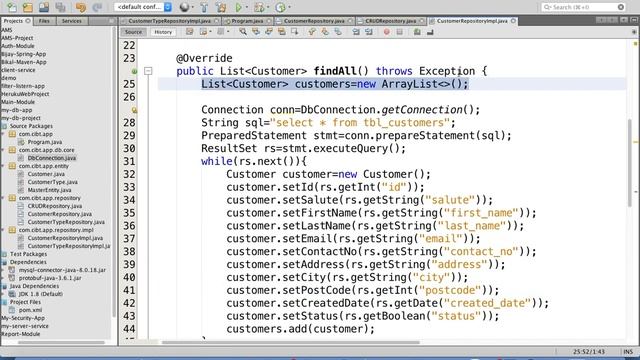Image resolution: width=640 pixels, height=360 pixels.
Task: Click the Open Project icon
Action: tap(44, 7)
